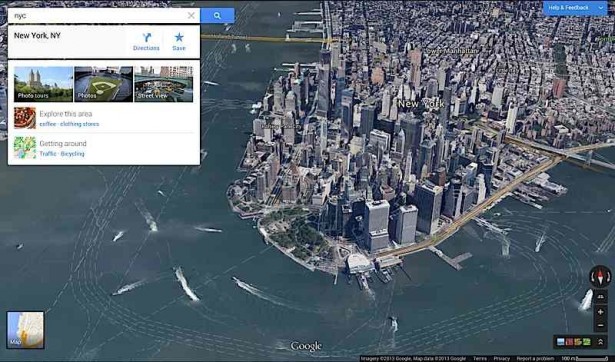Open the Help & Feedback dropdown
The width and height of the screenshot is (615, 362).
[x=575, y=8]
